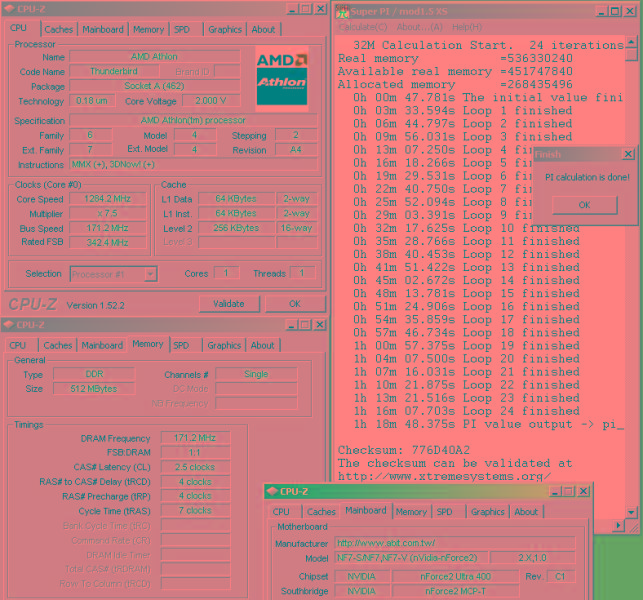
Task: Click the Bus Speed 171.2 MHz field
Action: (x=108, y=228)
